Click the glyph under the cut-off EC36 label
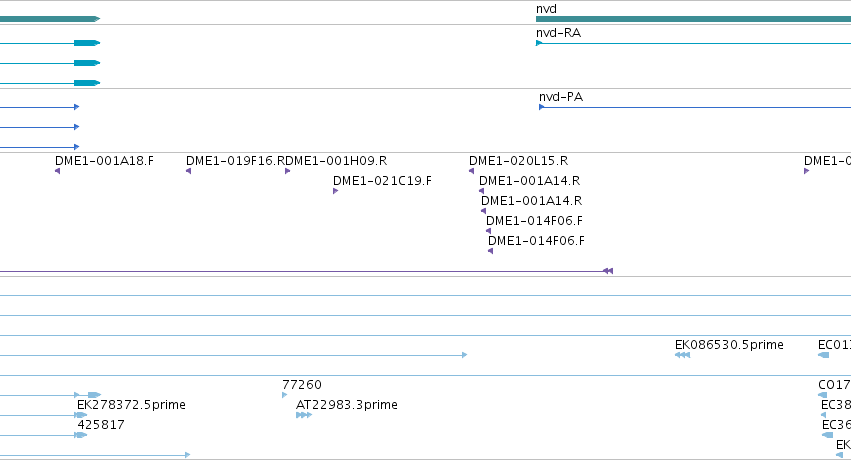 (827, 435)
